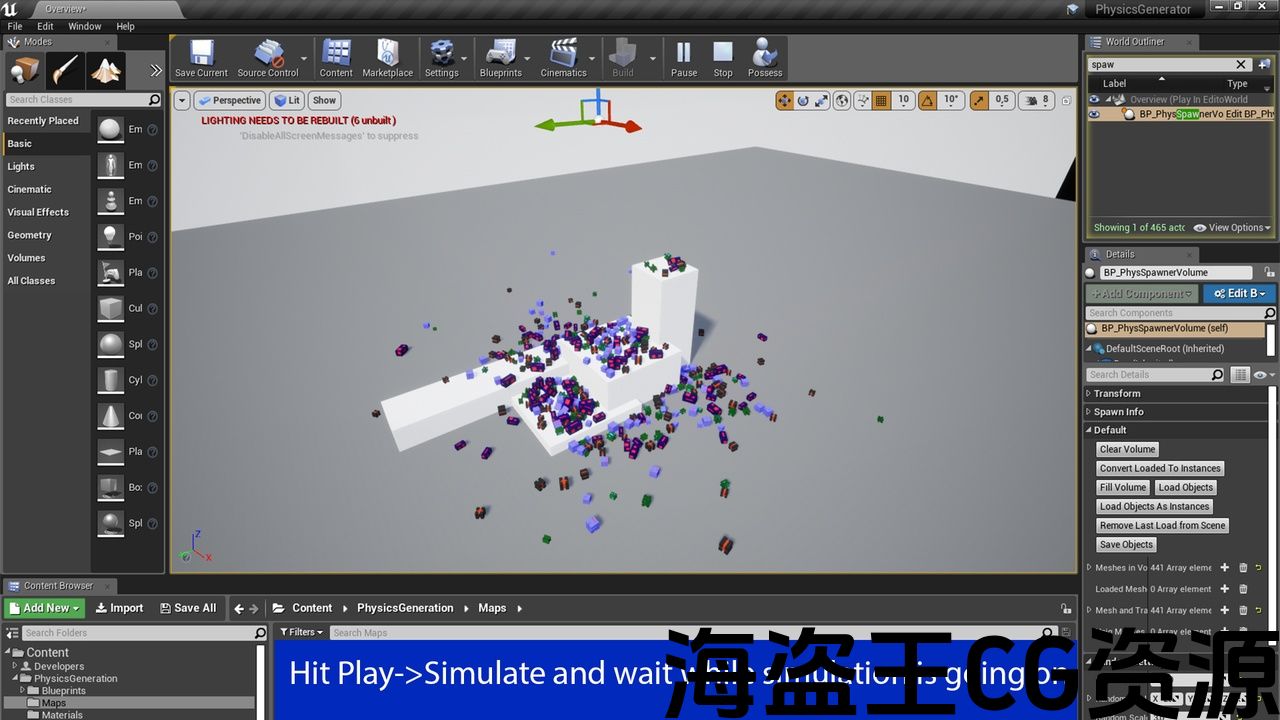Select the Lights category in Modes panel
1280x720 pixels.
click(x=21, y=167)
